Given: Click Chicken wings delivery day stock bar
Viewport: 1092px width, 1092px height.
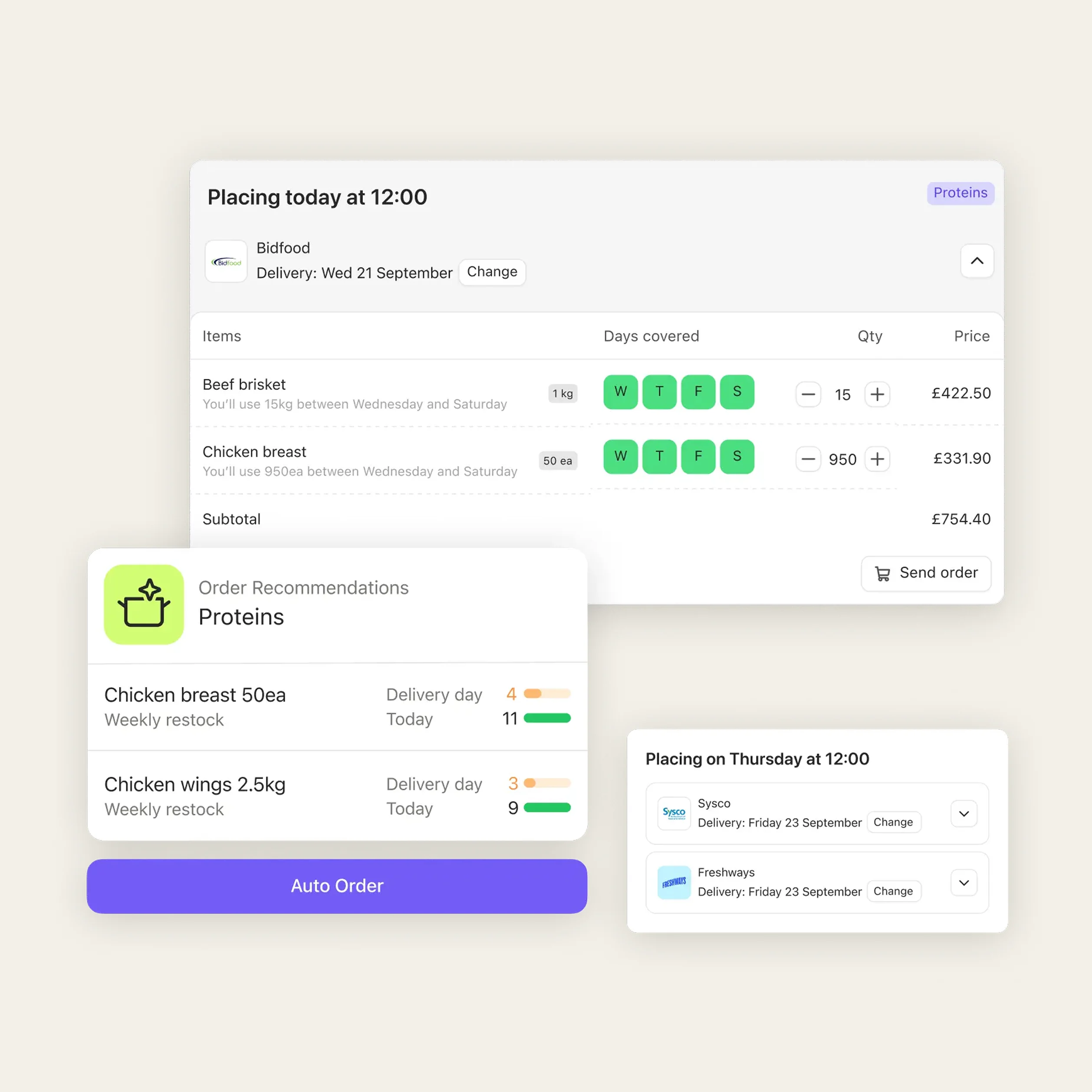Looking at the screenshot, I should coord(547,783).
